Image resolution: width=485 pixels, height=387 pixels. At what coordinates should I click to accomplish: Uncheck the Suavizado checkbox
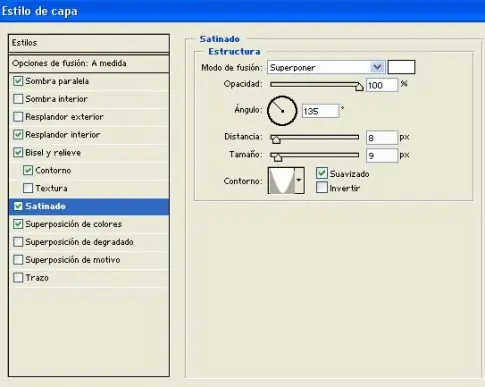point(322,173)
